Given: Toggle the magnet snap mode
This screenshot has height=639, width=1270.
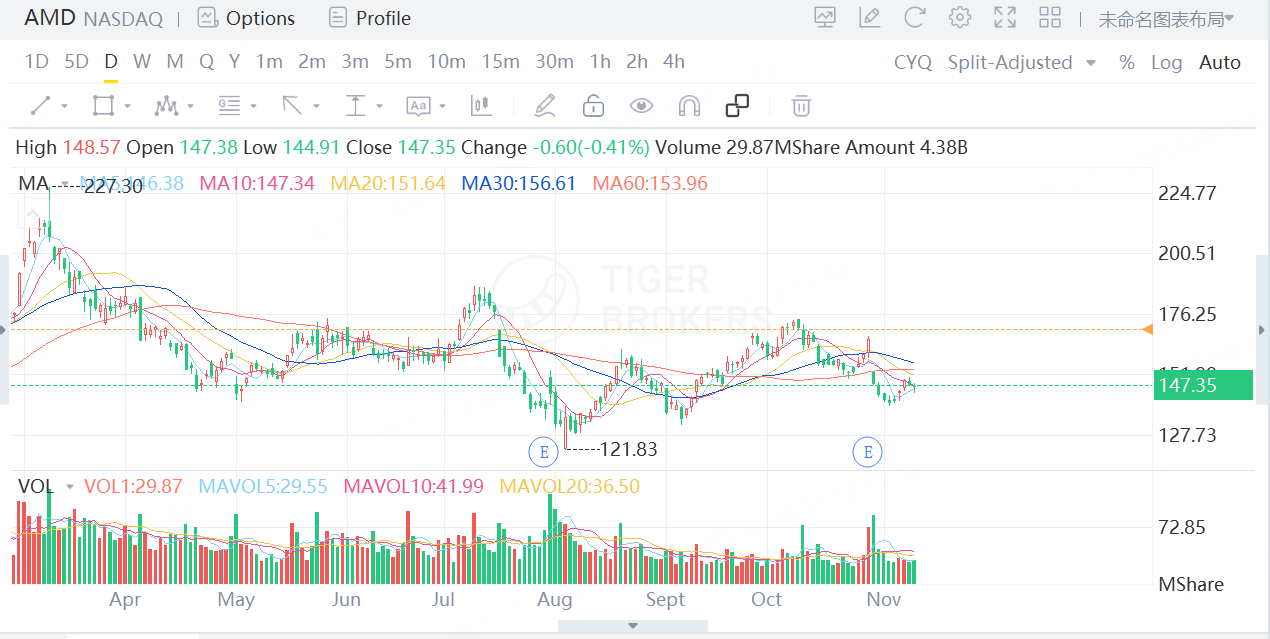Looking at the screenshot, I should coord(689,105).
